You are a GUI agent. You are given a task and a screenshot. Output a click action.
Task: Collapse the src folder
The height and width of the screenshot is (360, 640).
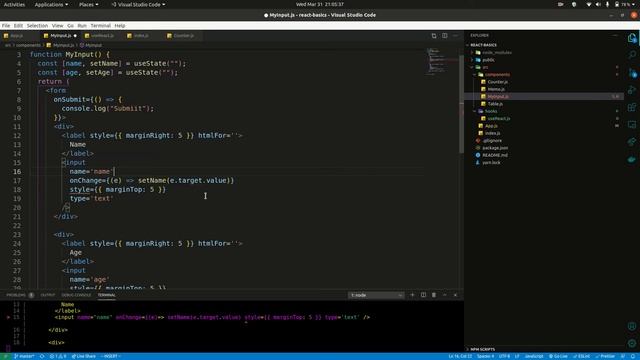tap(485, 67)
